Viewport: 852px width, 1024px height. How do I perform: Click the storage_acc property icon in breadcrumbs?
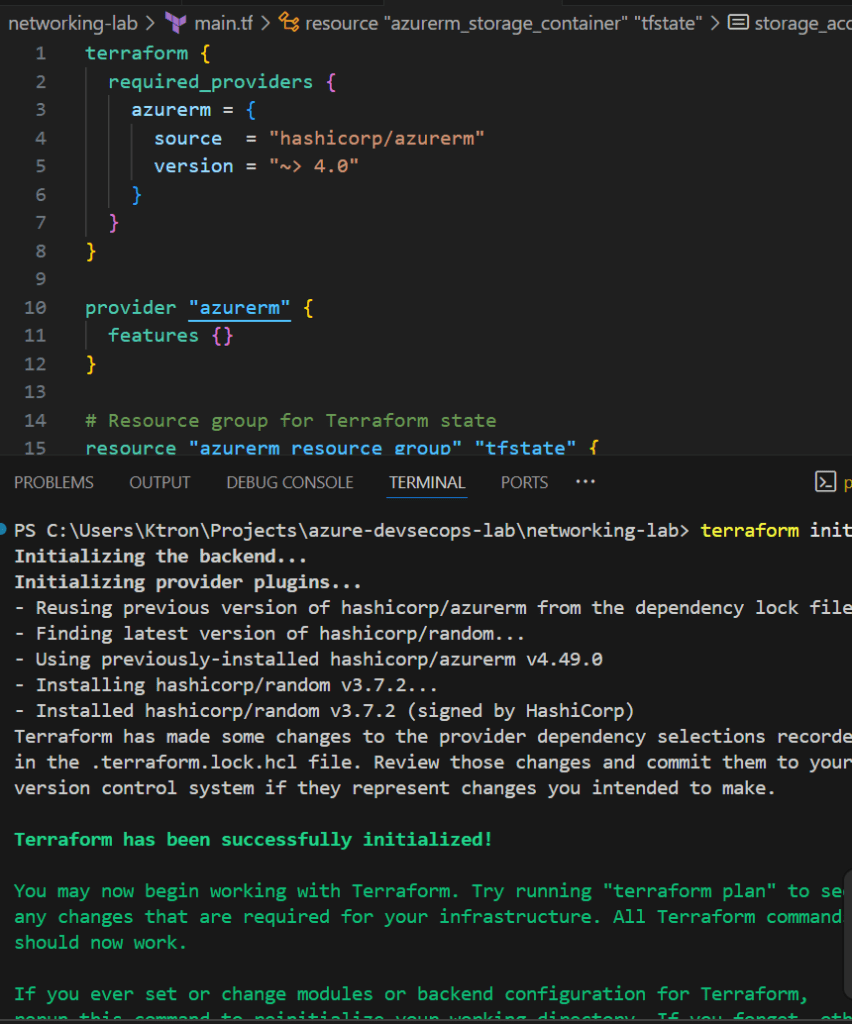(738, 22)
